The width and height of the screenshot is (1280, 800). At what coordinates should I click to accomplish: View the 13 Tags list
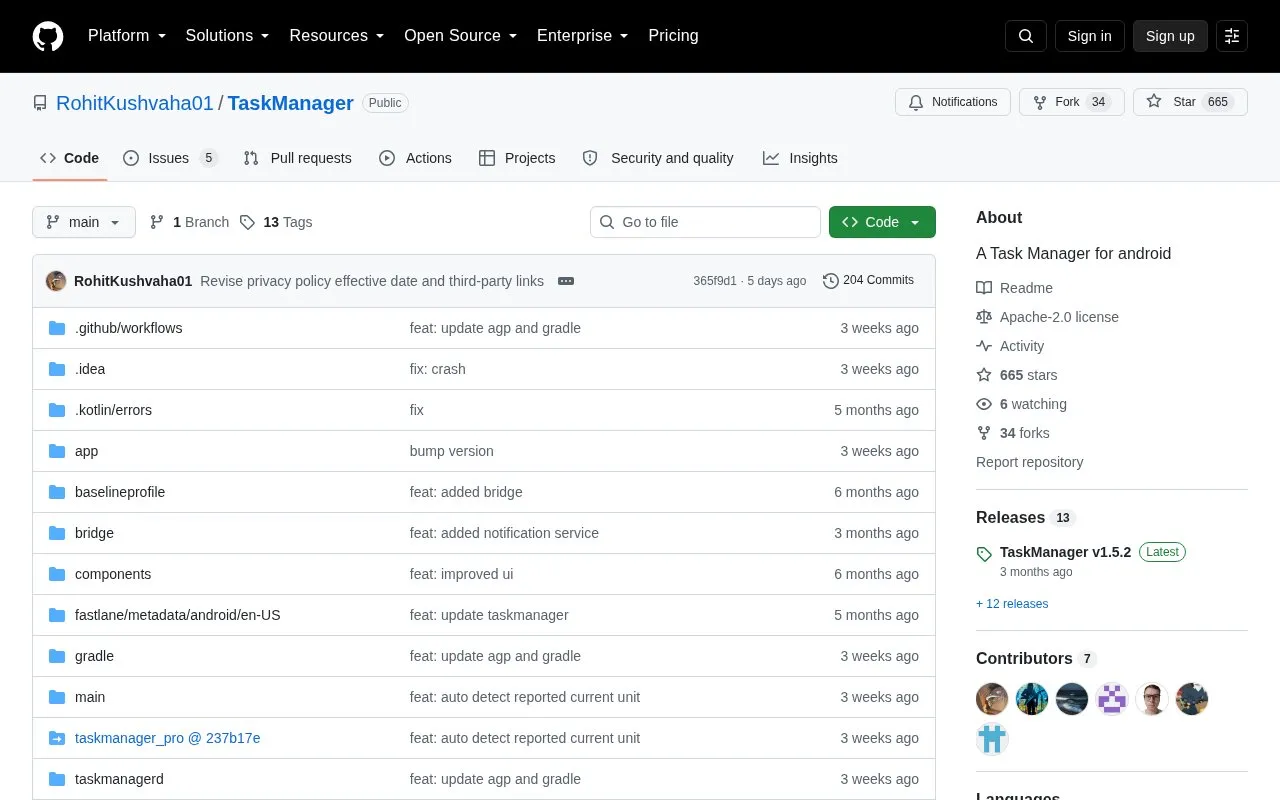276,222
